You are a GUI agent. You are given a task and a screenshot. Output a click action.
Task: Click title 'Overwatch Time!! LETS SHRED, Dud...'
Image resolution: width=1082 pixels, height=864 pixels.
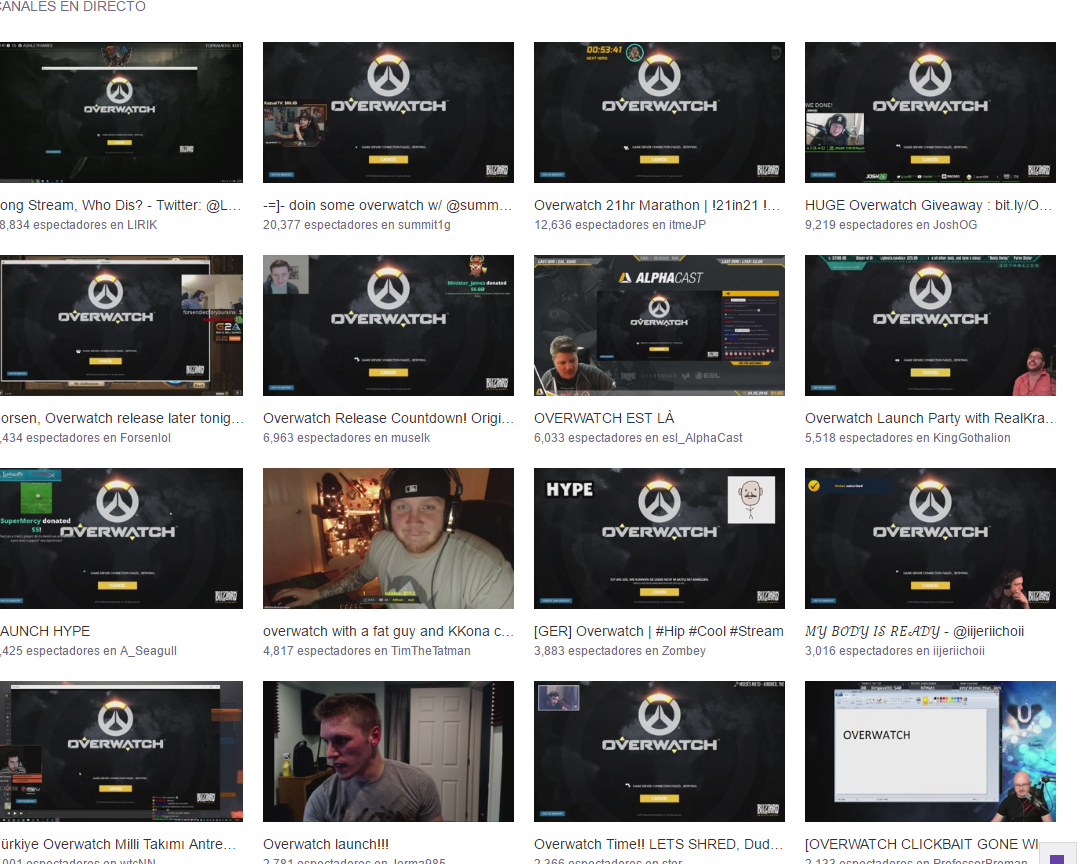pyautogui.click(x=658, y=844)
